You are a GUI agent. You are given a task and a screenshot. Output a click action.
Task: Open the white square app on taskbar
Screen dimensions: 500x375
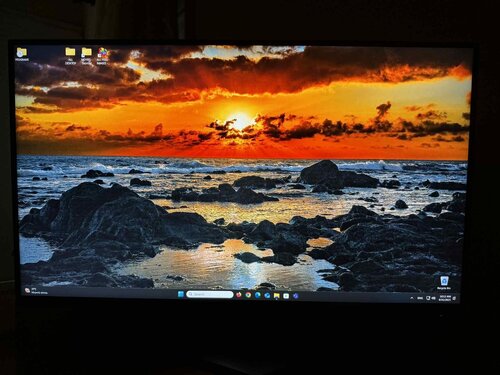pyautogui.click(x=286, y=296)
